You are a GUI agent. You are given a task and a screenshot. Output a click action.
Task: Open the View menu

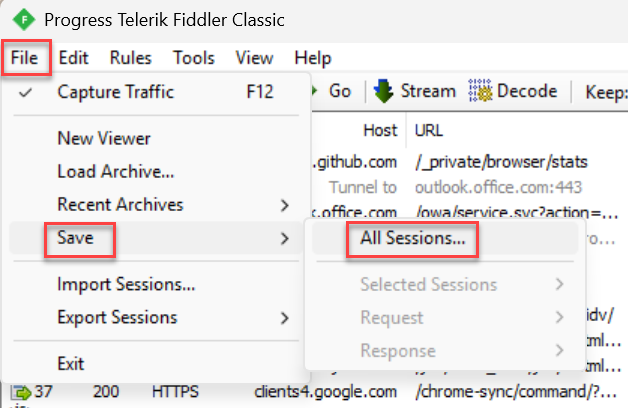click(x=254, y=58)
